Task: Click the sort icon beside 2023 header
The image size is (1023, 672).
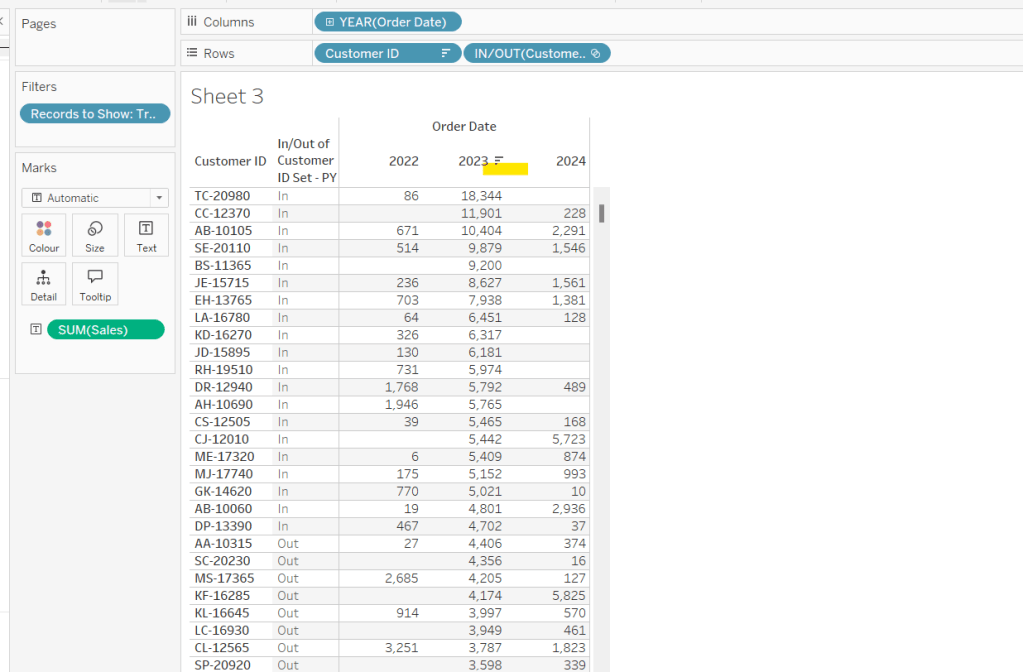Action: click(x=498, y=161)
